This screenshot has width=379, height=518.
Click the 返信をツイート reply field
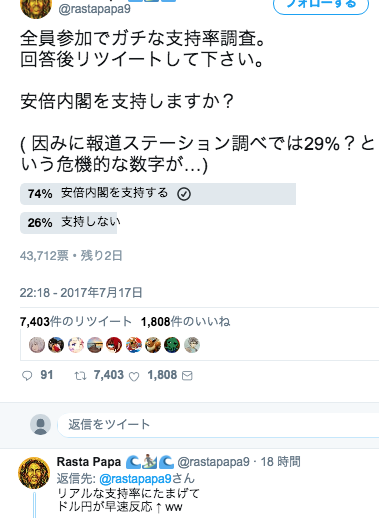[218, 424]
